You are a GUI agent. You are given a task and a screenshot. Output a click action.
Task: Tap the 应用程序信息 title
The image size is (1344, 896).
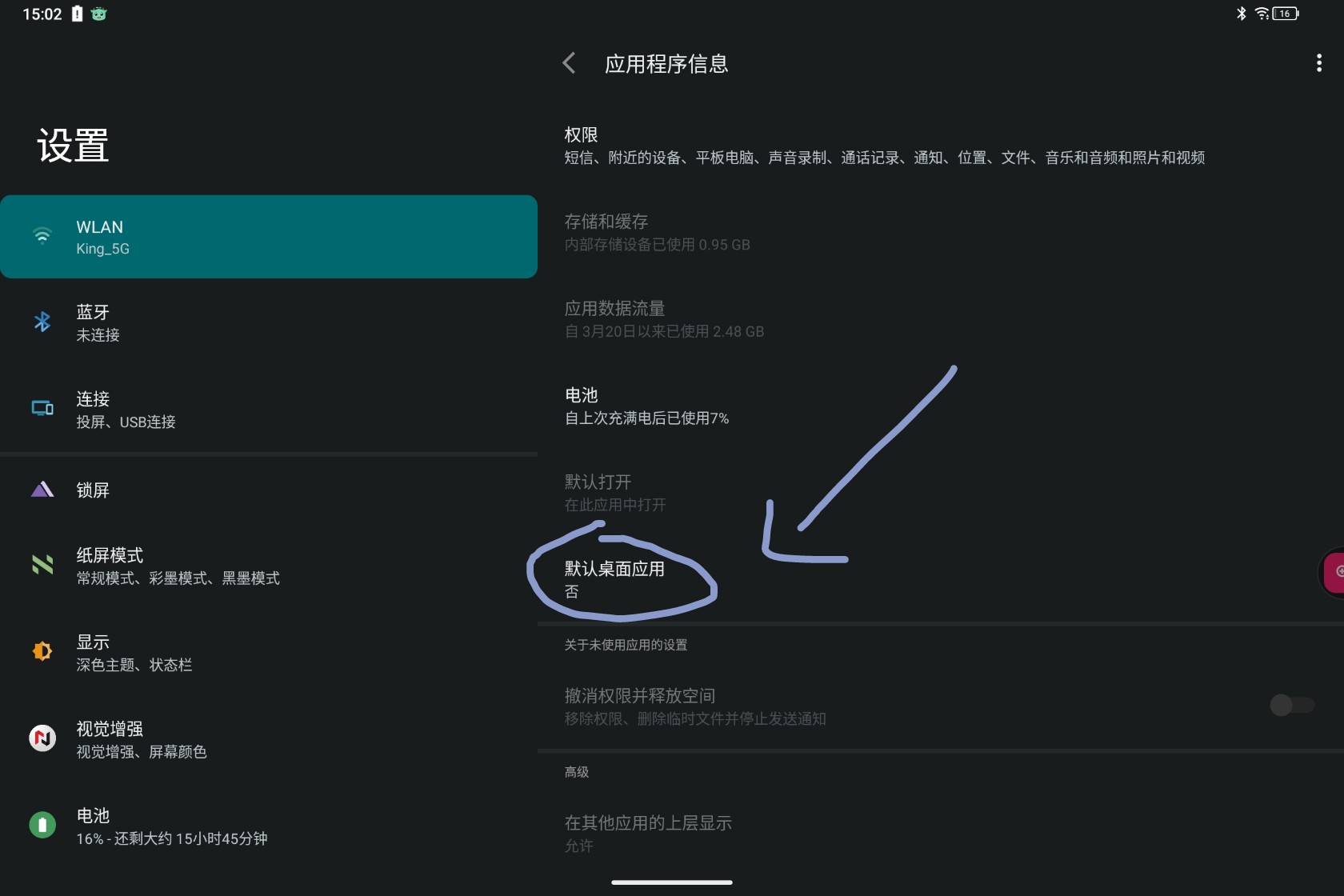point(666,64)
